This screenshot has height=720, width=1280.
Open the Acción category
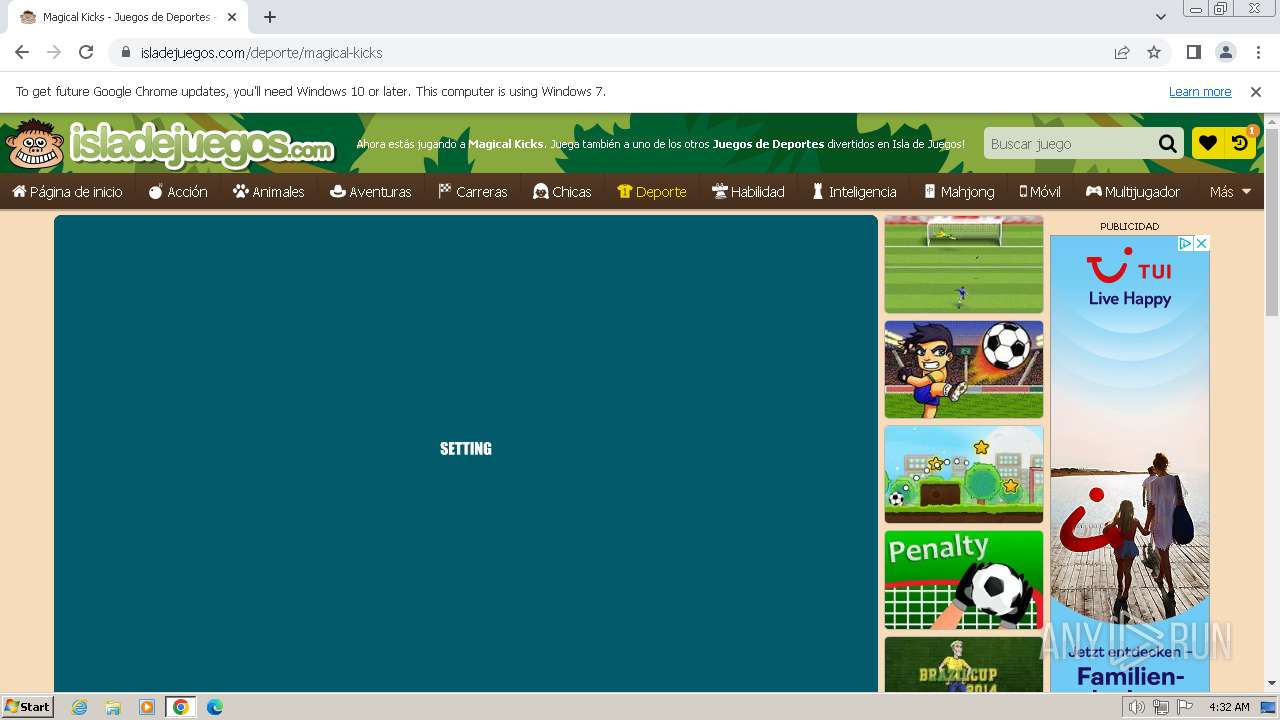click(178, 192)
